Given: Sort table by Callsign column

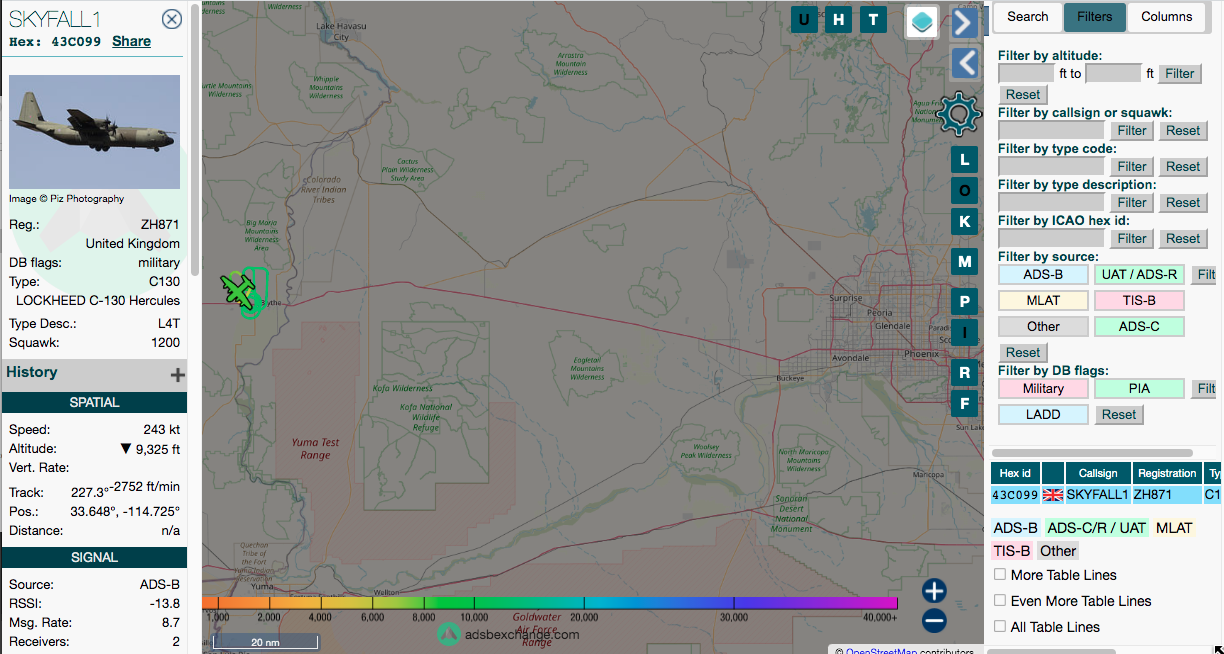Looking at the screenshot, I should point(1098,473).
